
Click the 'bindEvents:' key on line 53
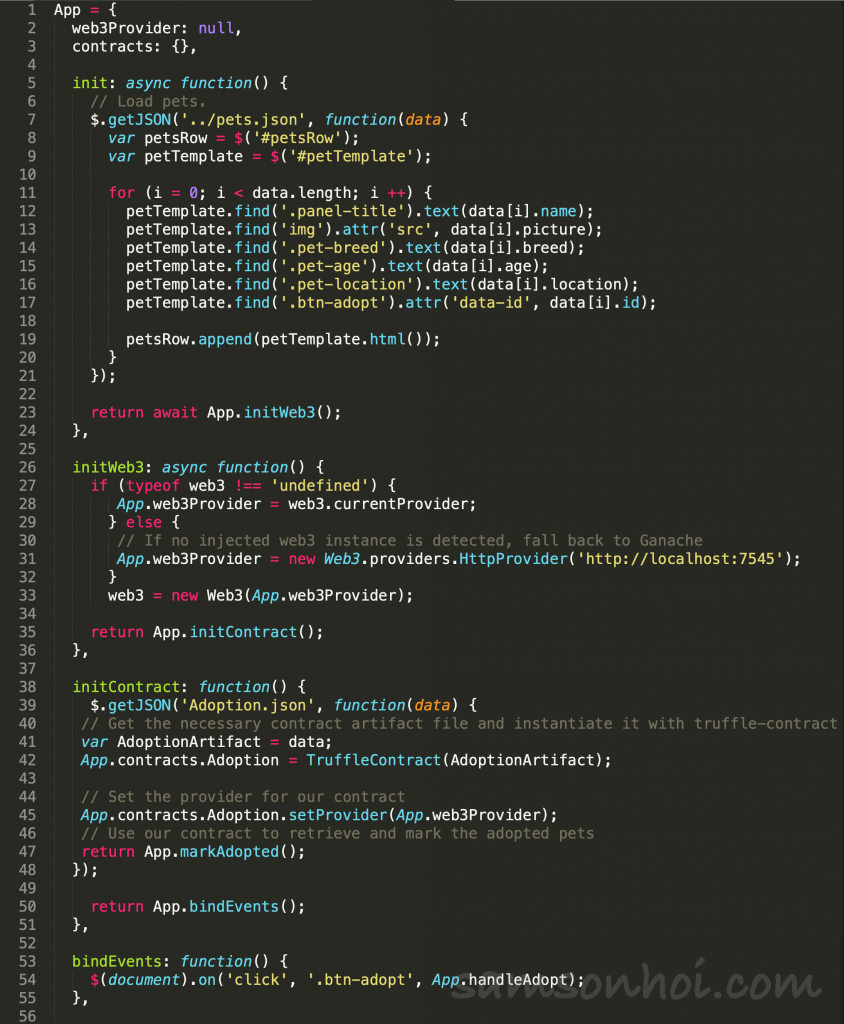point(121,961)
